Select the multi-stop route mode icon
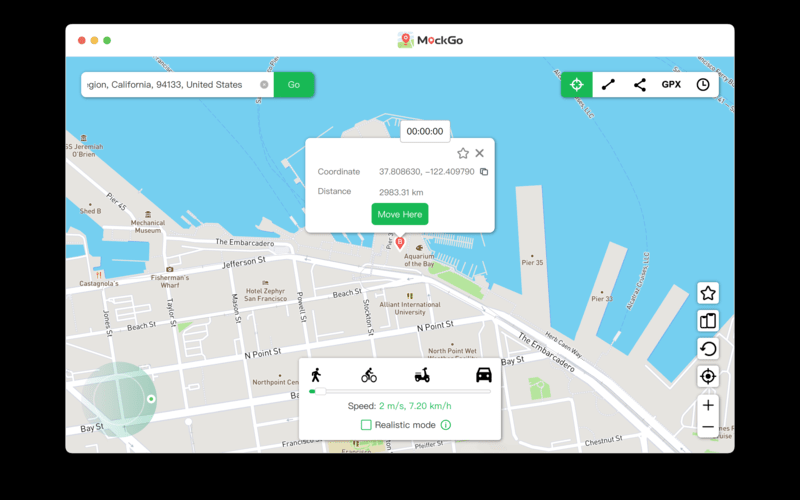Image resolution: width=800 pixels, height=500 pixels. [x=640, y=85]
